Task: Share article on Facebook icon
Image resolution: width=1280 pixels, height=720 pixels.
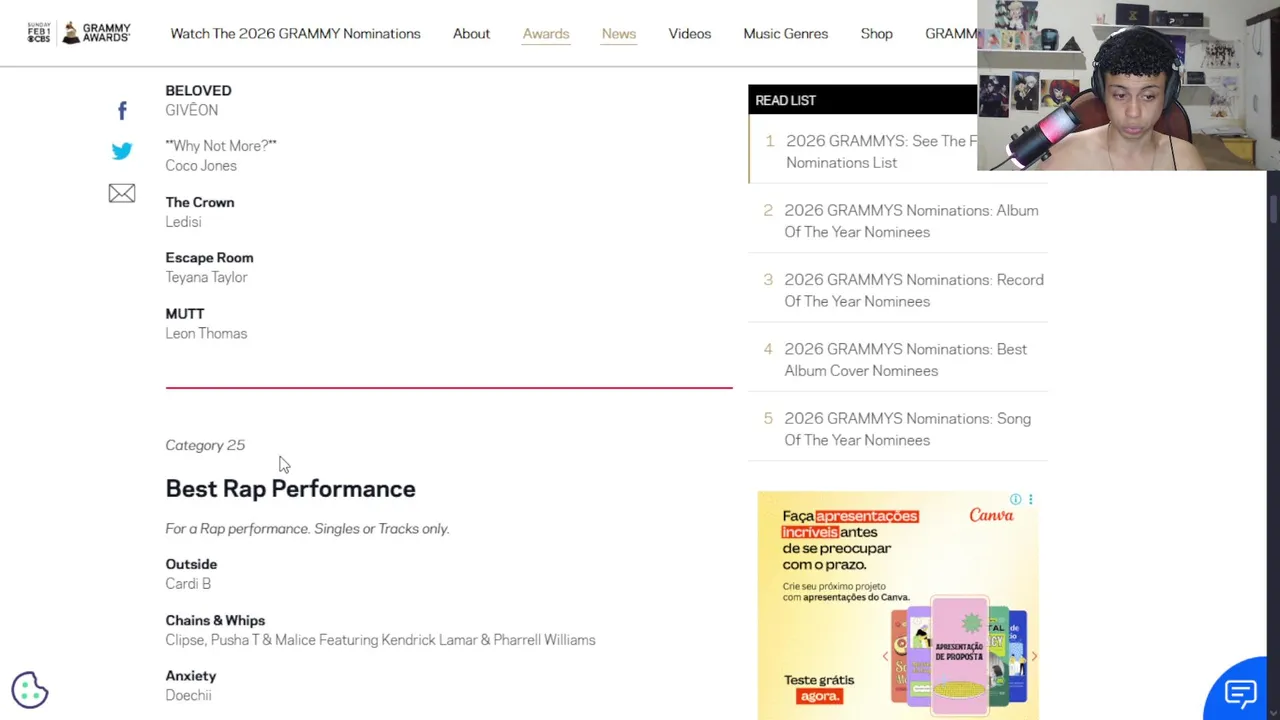Action: (122, 110)
